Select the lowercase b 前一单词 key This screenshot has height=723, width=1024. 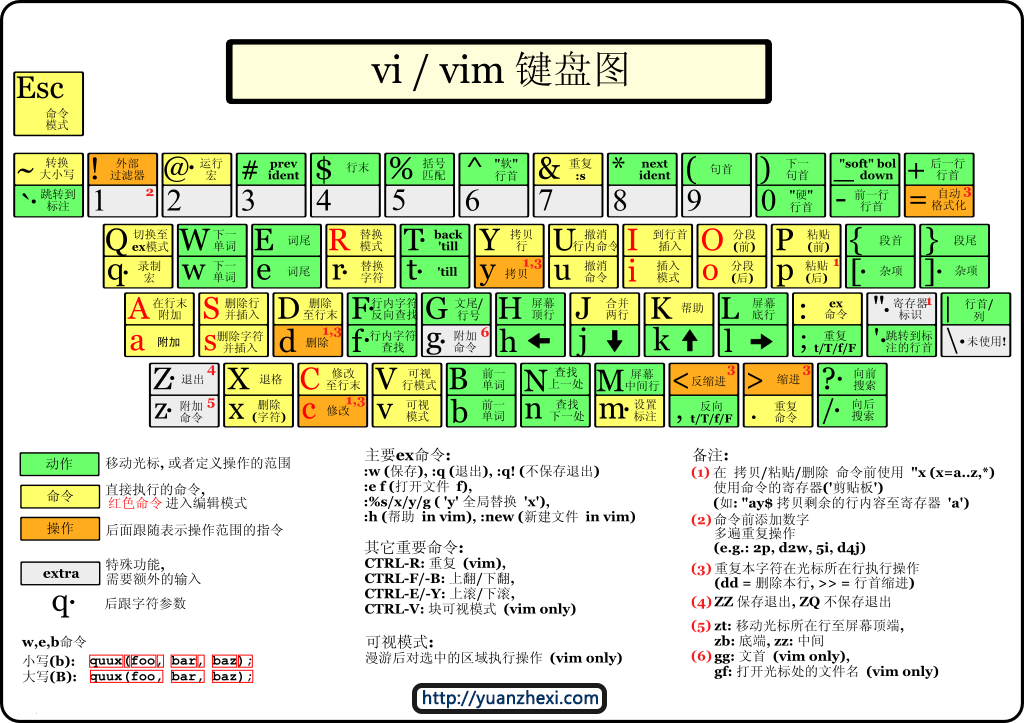[x=481, y=411]
